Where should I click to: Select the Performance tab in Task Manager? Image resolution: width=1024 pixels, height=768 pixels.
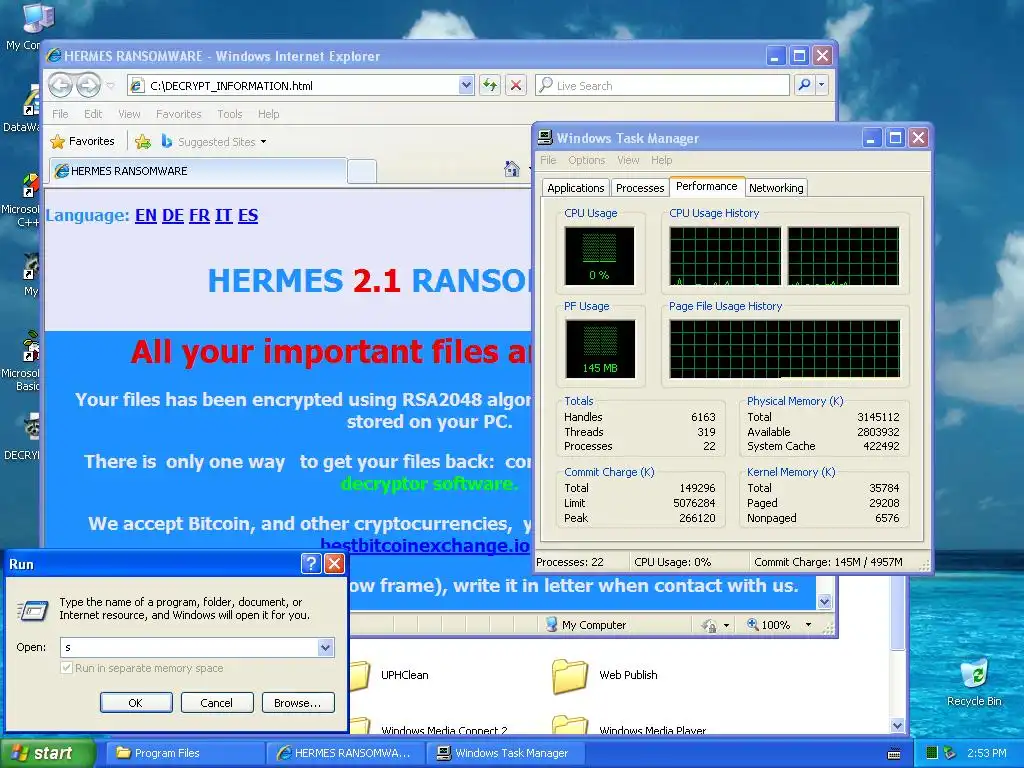[707, 186]
